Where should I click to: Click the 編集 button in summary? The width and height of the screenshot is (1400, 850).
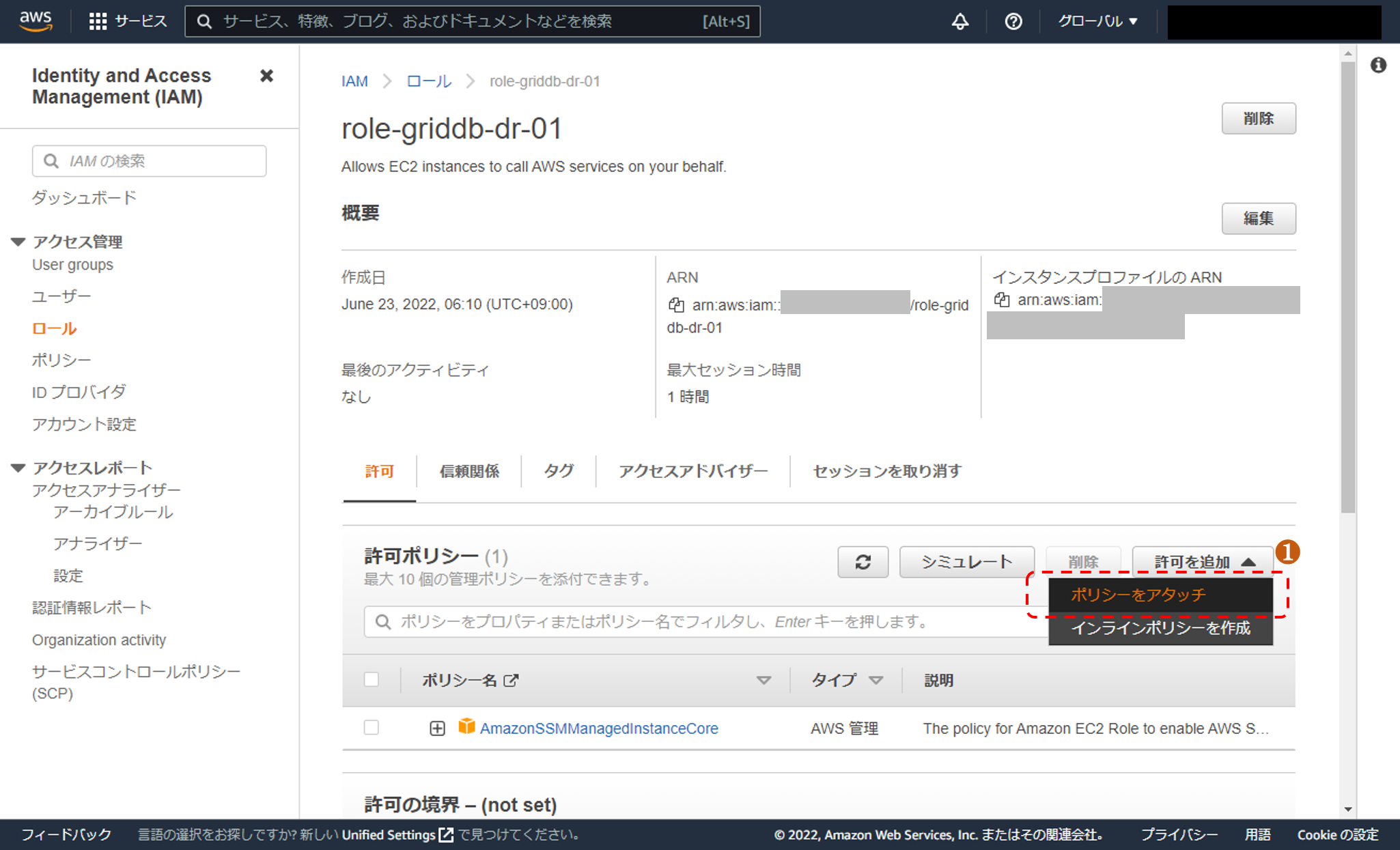click(x=1258, y=218)
